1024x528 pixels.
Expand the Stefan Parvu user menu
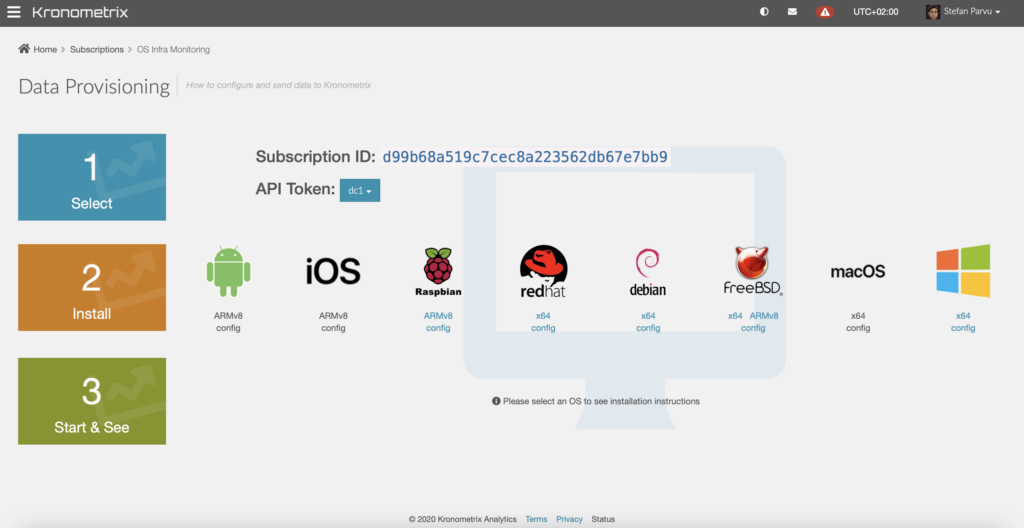972,11
